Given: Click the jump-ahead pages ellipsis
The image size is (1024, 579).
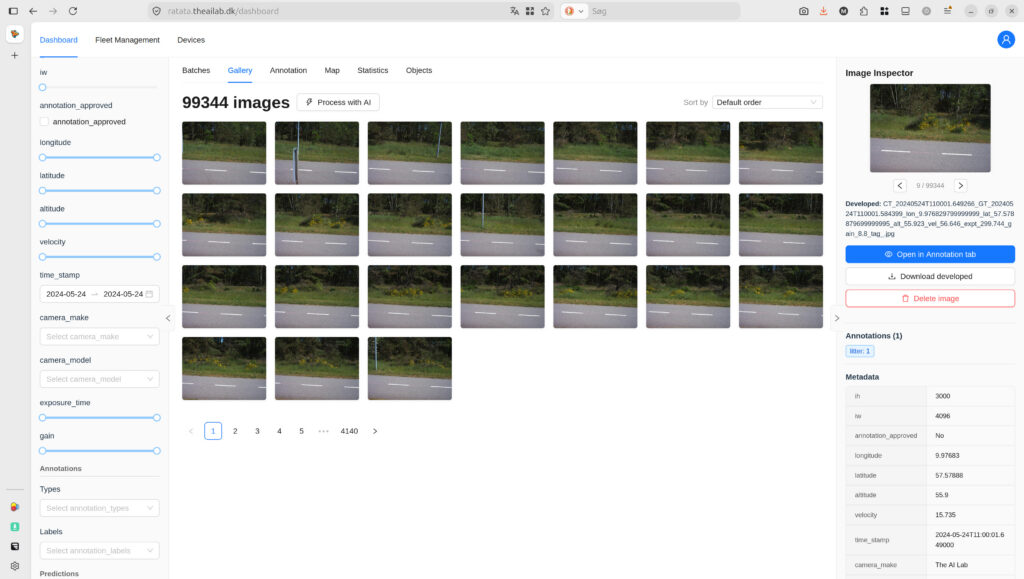Looking at the screenshot, I should pos(323,431).
